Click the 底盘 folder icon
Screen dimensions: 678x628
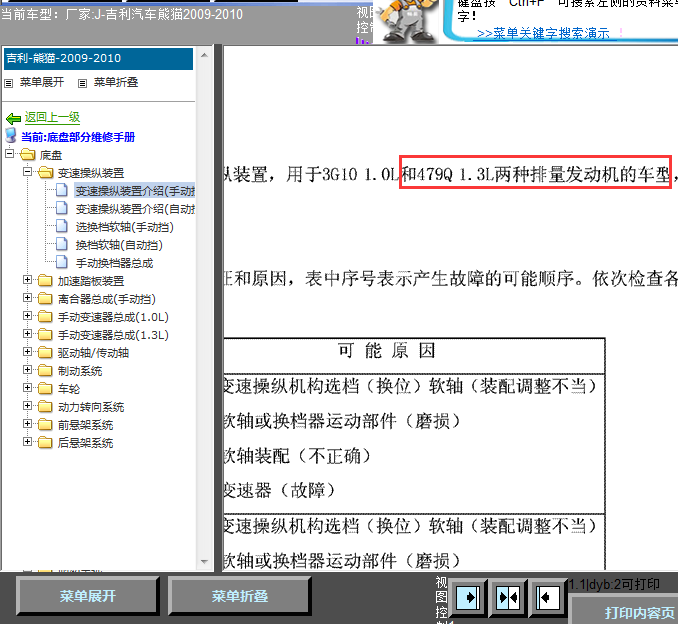(28, 154)
